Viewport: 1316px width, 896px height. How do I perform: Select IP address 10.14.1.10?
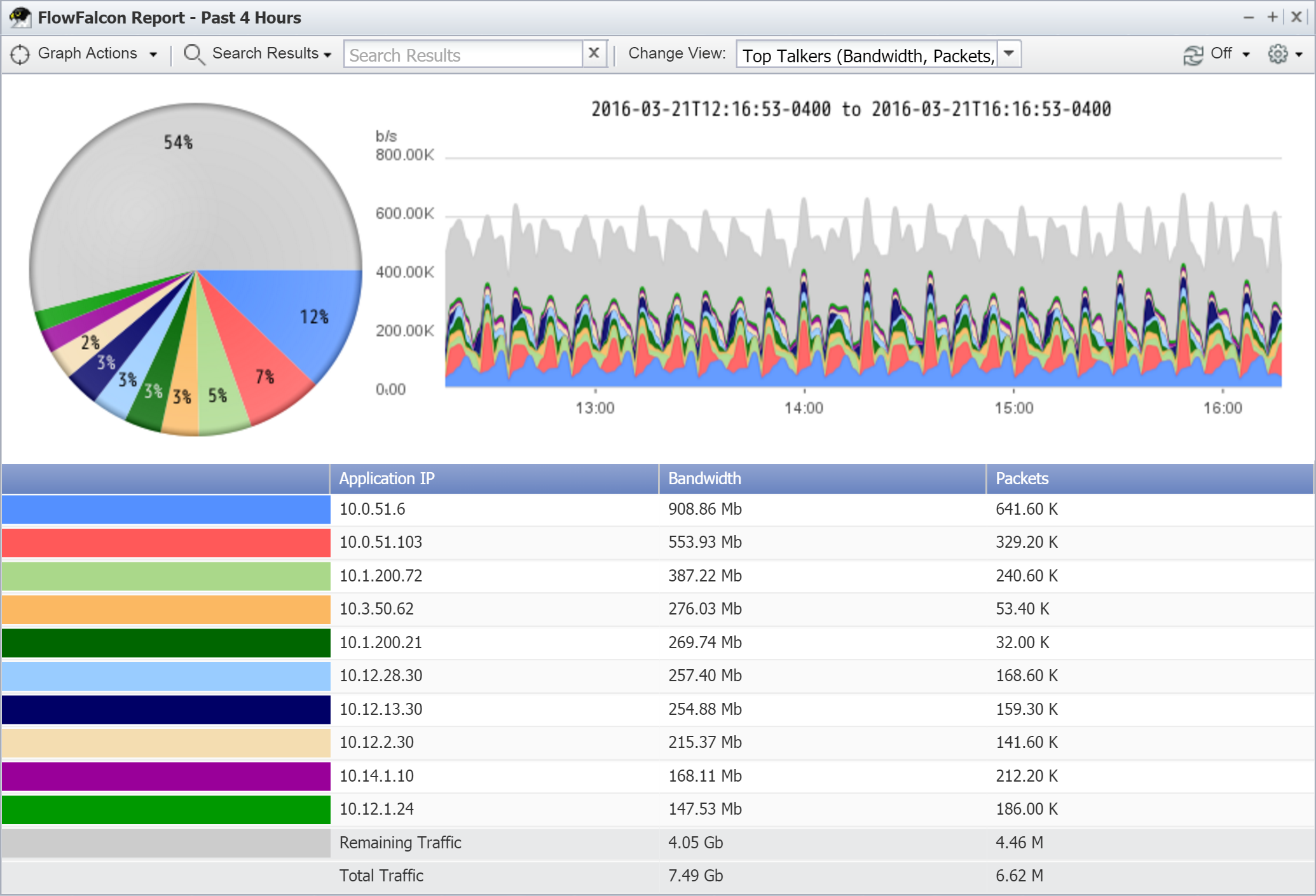click(x=376, y=776)
